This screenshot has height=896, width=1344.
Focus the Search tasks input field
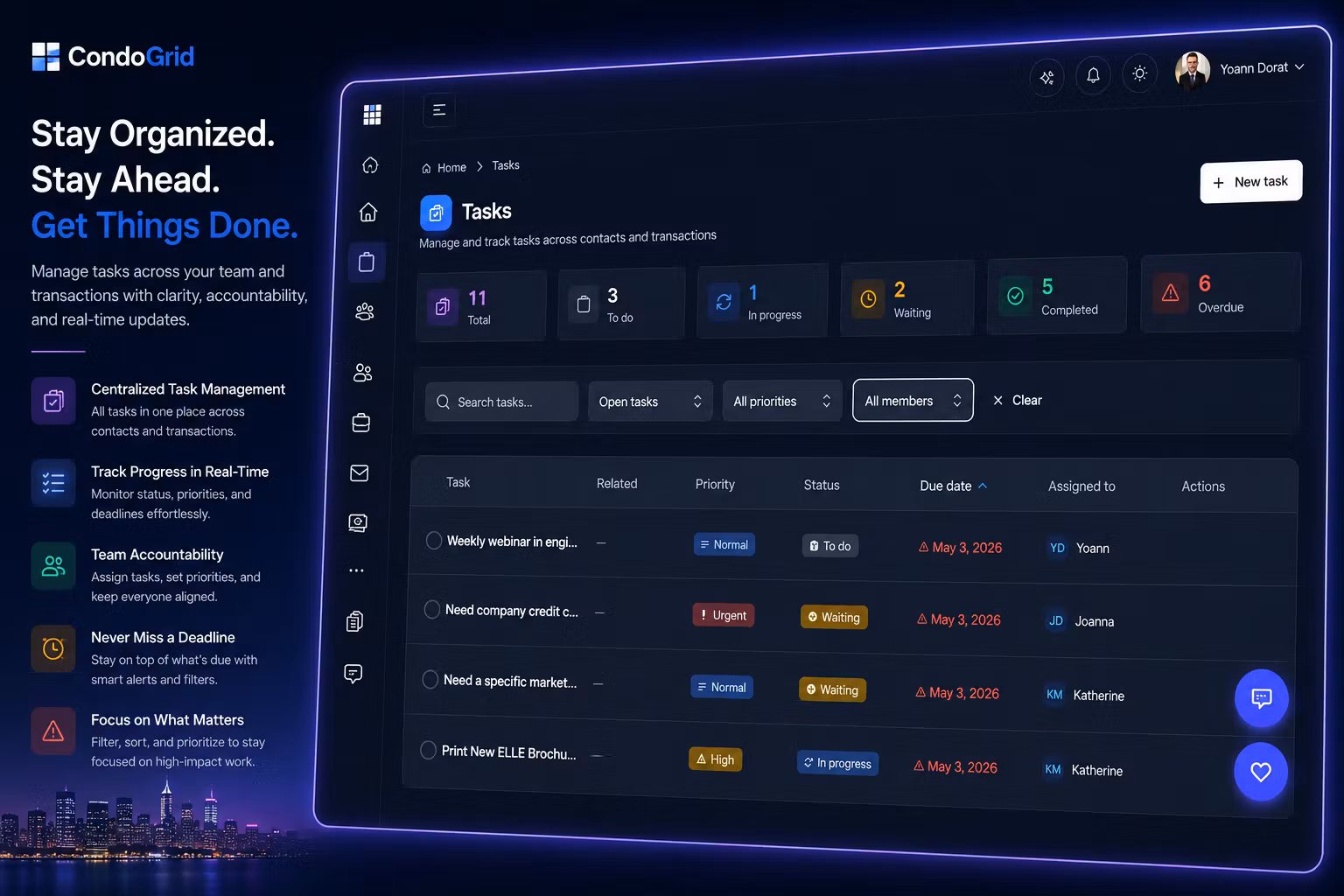tap(502, 402)
